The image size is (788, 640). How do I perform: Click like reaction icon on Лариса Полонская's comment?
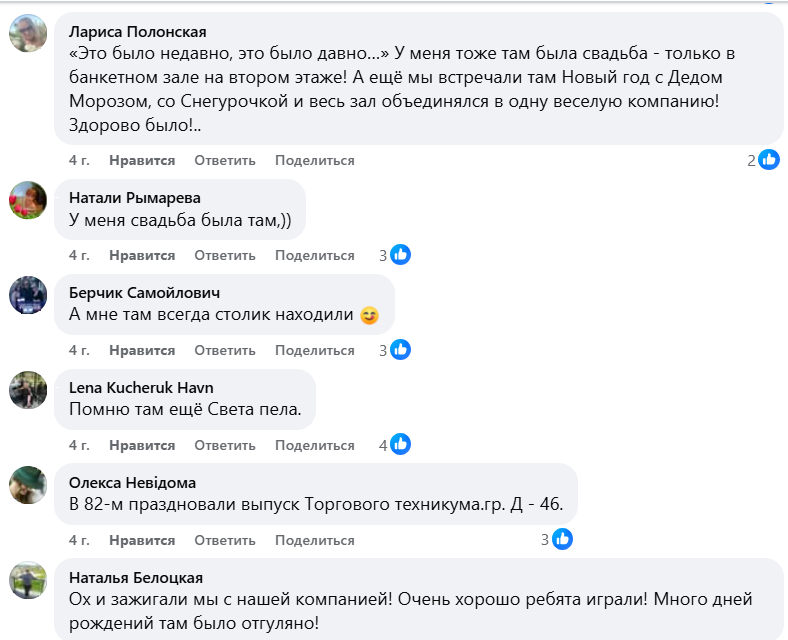769,160
